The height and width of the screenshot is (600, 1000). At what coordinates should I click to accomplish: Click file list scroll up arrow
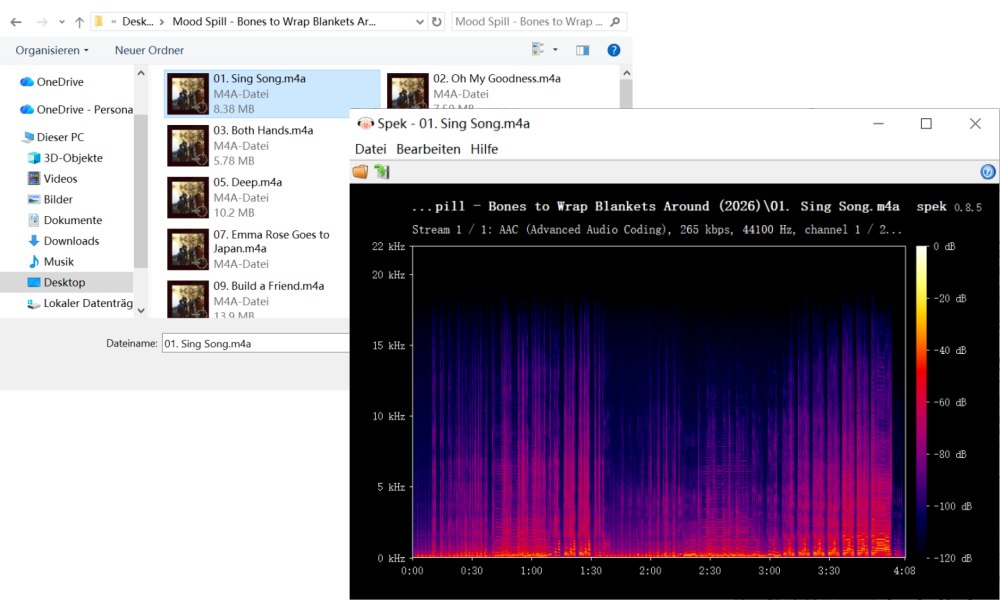pos(626,73)
